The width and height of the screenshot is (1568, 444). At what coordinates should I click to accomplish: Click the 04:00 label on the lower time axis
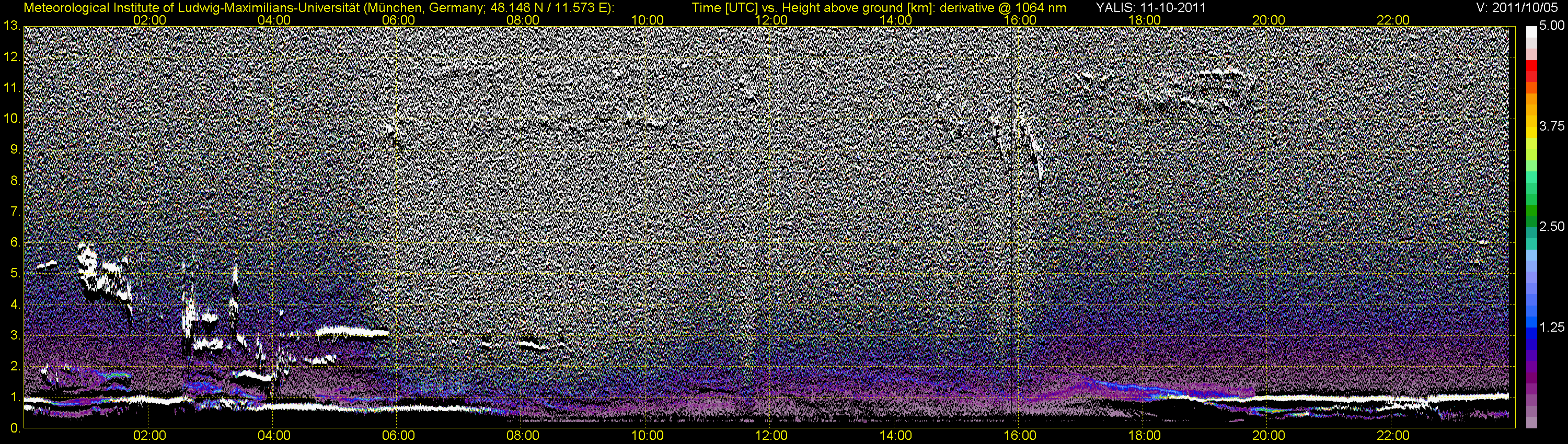[x=274, y=436]
